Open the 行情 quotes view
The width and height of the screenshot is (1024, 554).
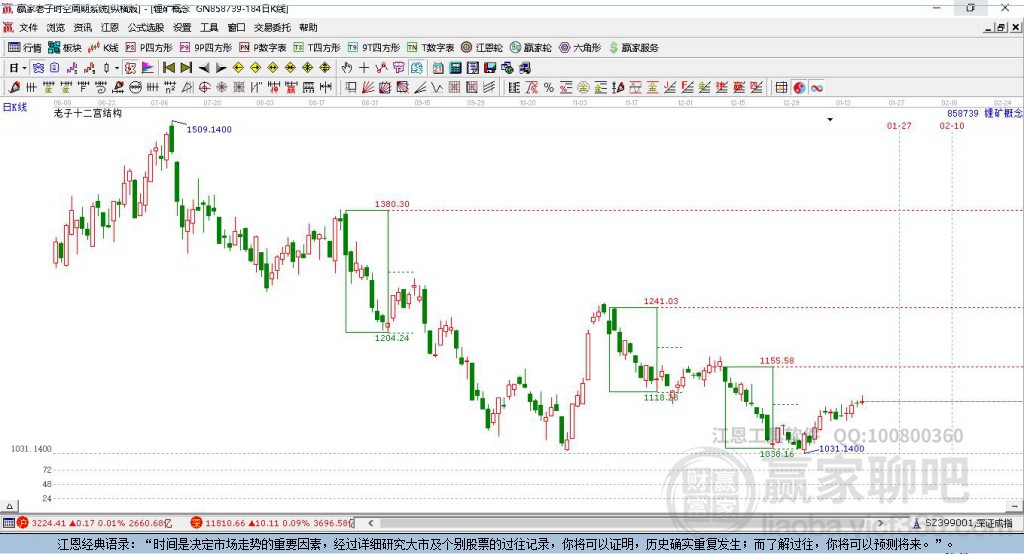pyautogui.click(x=25, y=48)
